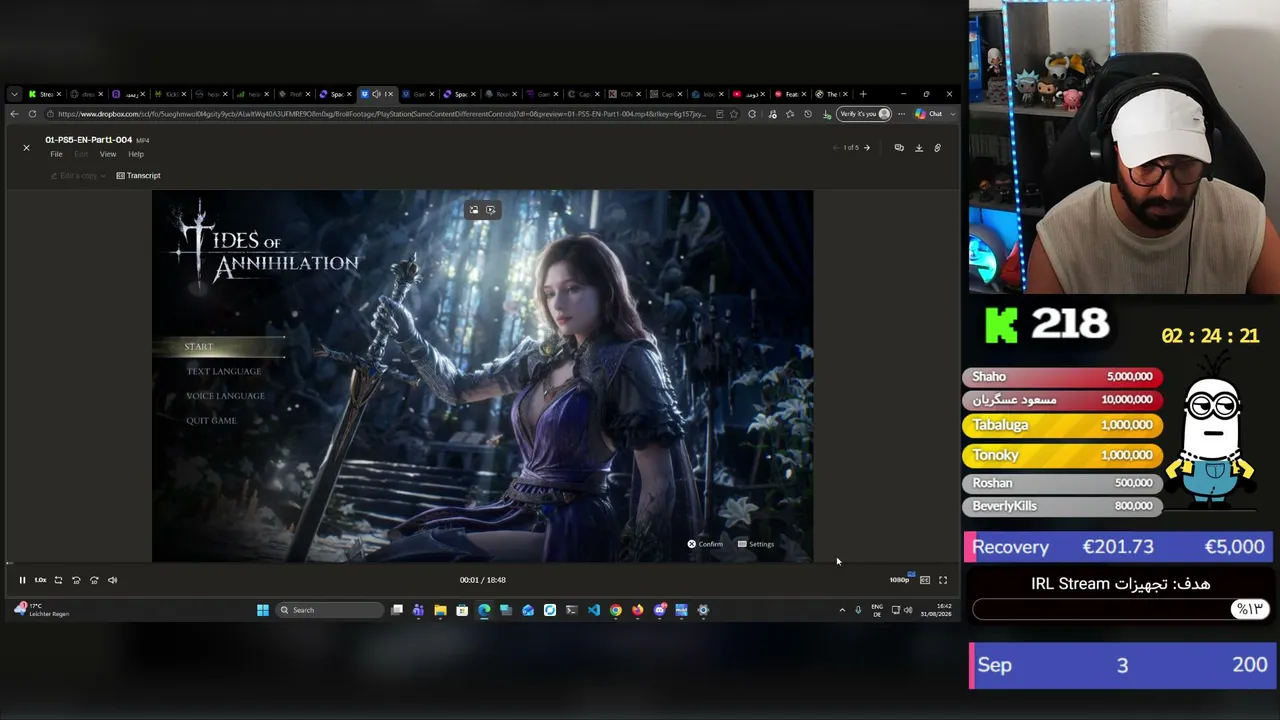Skip the video forward with the skip-forward icon

[x=94, y=580]
